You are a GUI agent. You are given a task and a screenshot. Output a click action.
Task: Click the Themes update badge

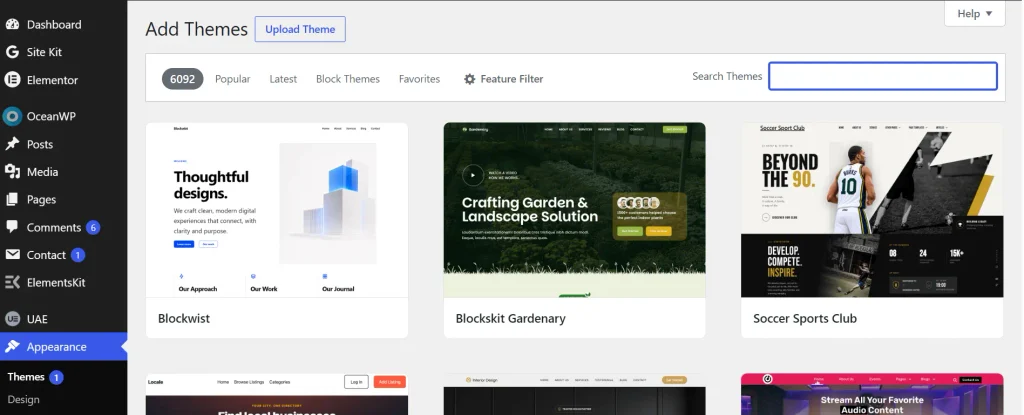click(56, 377)
